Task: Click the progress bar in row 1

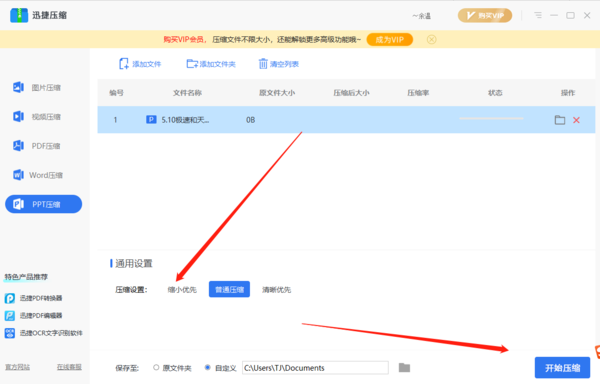Action: pos(491,119)
